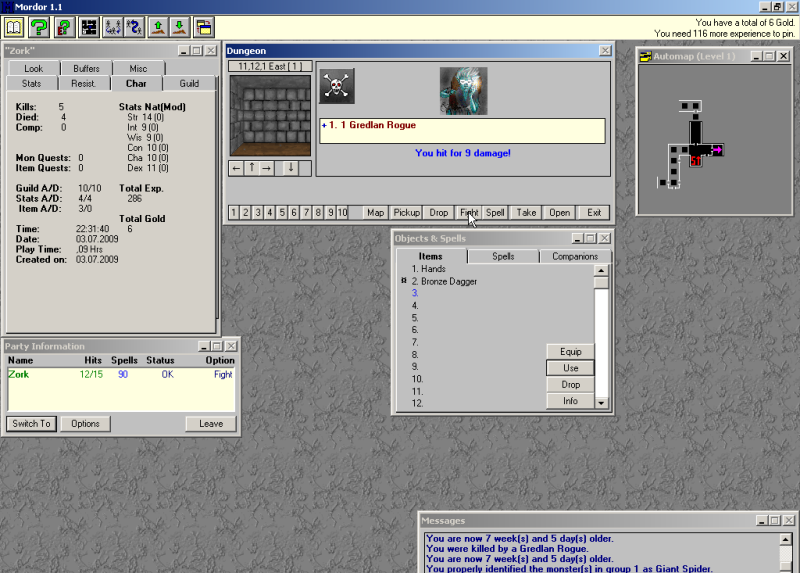Click the arrange windows toolbar icon
This screenshot has height=573, width=800.
click(203, 27)
